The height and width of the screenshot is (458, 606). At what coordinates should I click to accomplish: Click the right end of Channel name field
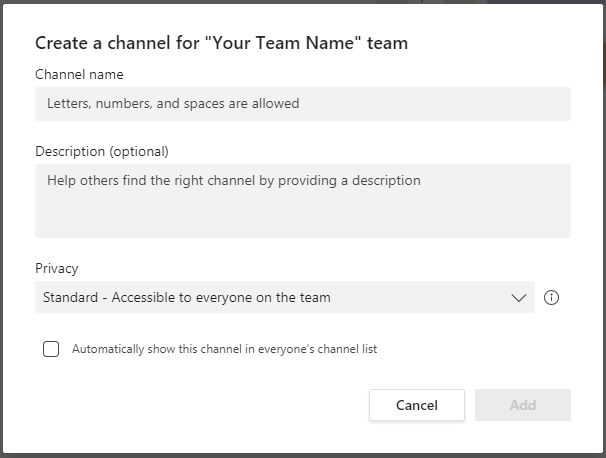pyautogui.click(x=550, y=104)
